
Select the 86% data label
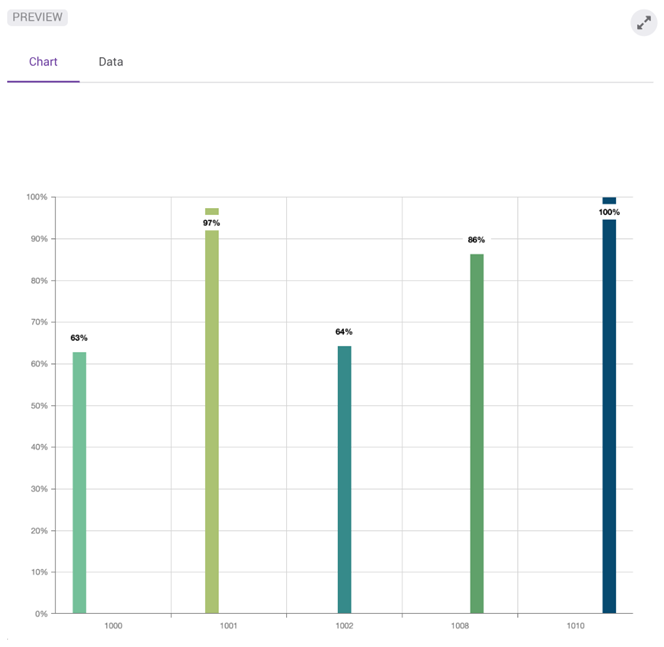point(477,240)
